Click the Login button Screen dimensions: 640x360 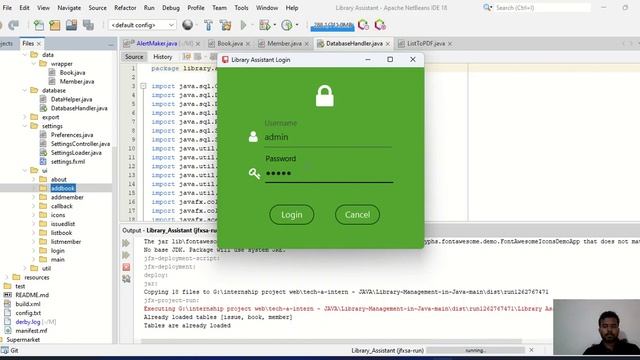tap(291, 215)
